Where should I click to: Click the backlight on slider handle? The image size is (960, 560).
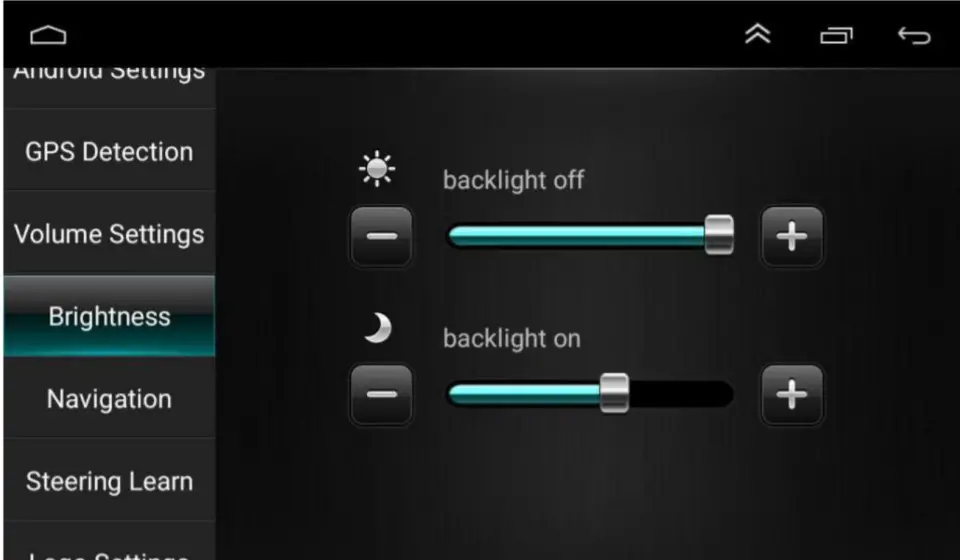point(614,393)
